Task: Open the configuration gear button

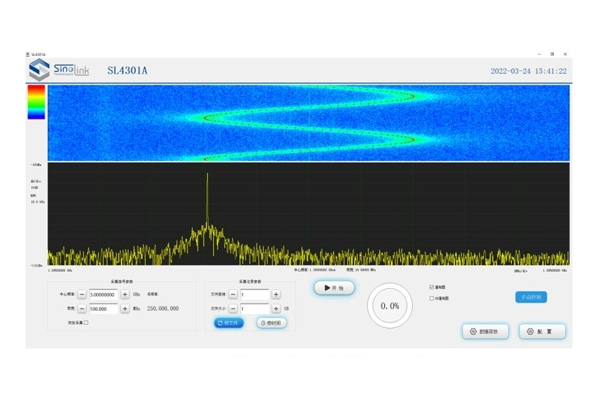Action: point(542,331)
